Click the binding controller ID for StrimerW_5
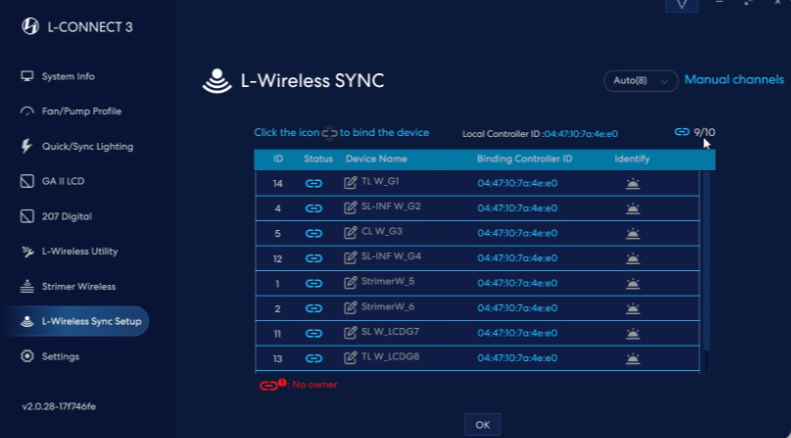The image size is (791, 438). pos(517,283)
